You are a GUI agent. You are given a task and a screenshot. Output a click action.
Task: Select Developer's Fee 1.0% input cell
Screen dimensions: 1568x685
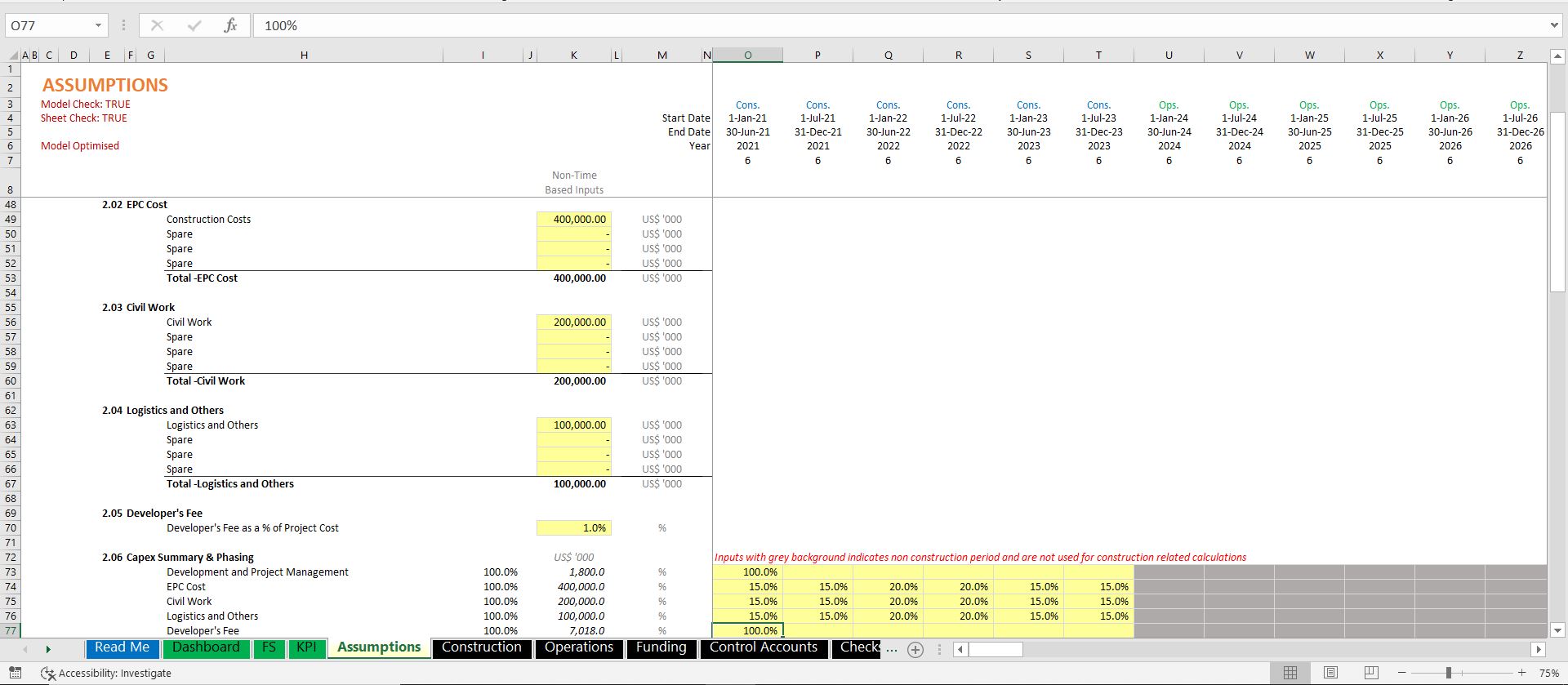(574, 528)
